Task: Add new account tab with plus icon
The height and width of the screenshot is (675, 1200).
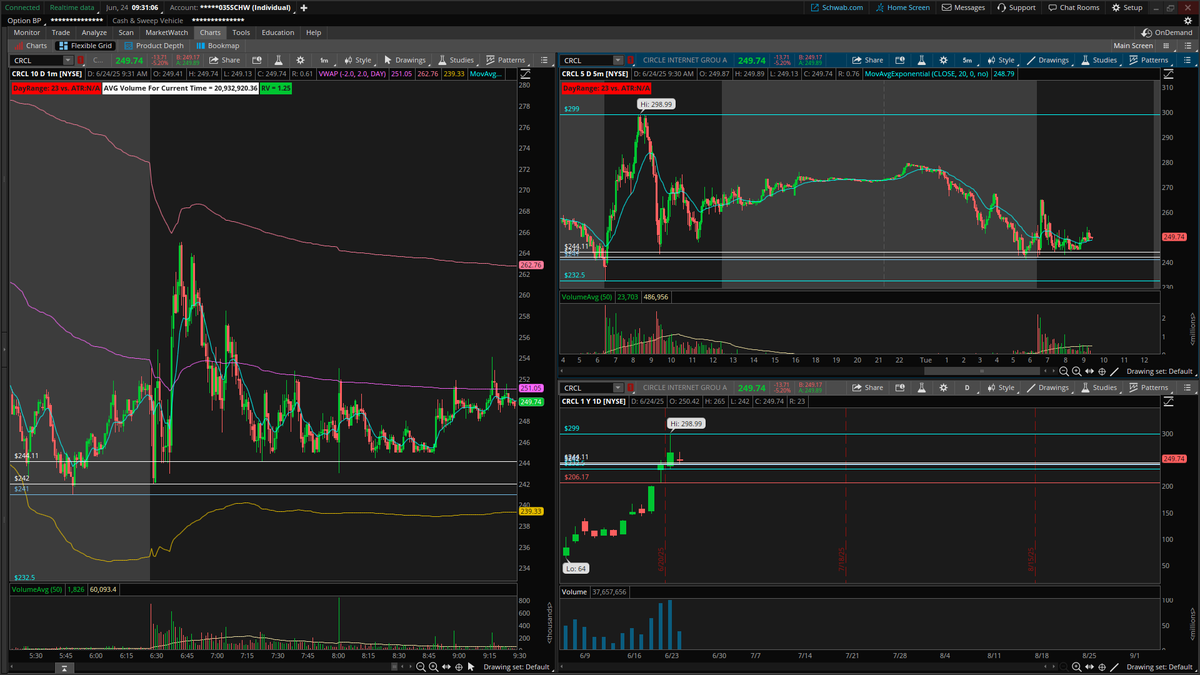Action: coord(303,7)
